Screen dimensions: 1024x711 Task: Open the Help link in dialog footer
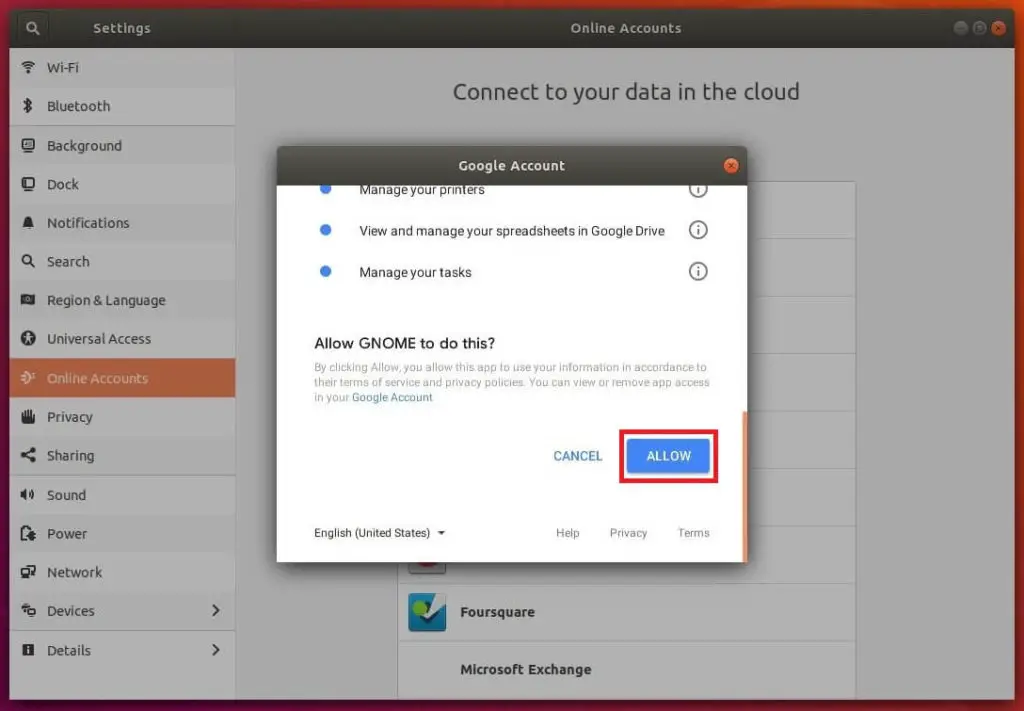pos(568,533)
